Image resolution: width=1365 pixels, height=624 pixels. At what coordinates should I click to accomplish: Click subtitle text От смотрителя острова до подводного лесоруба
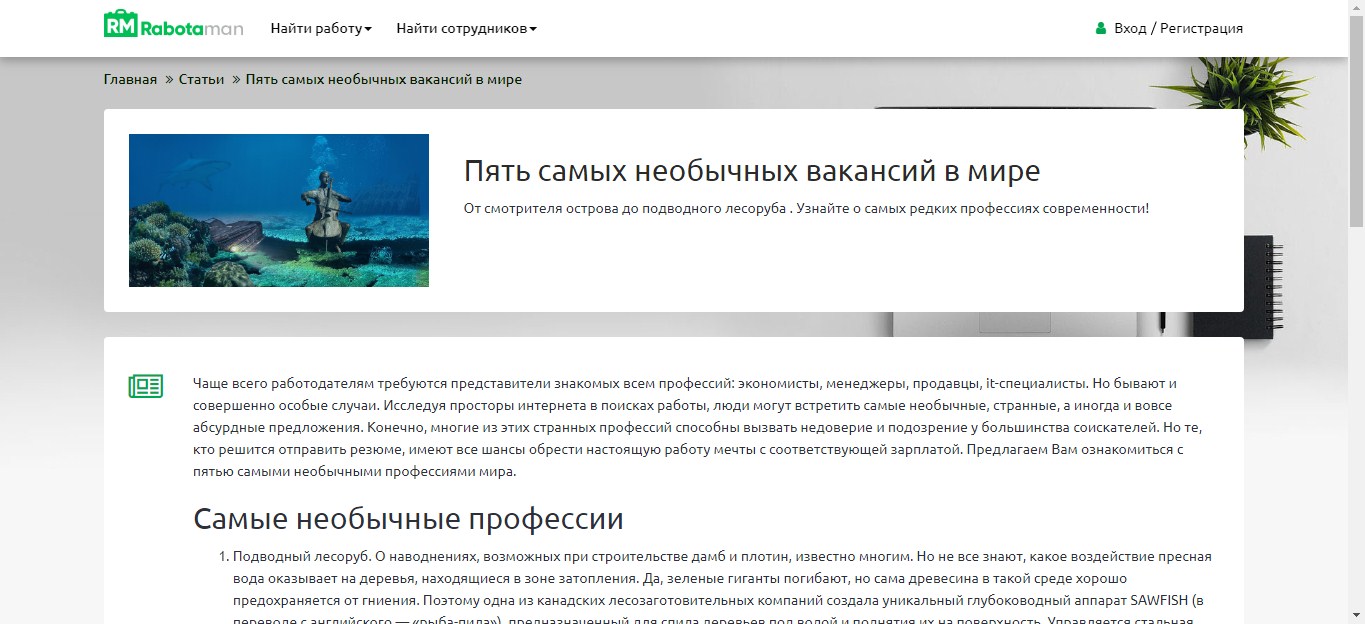625,209
